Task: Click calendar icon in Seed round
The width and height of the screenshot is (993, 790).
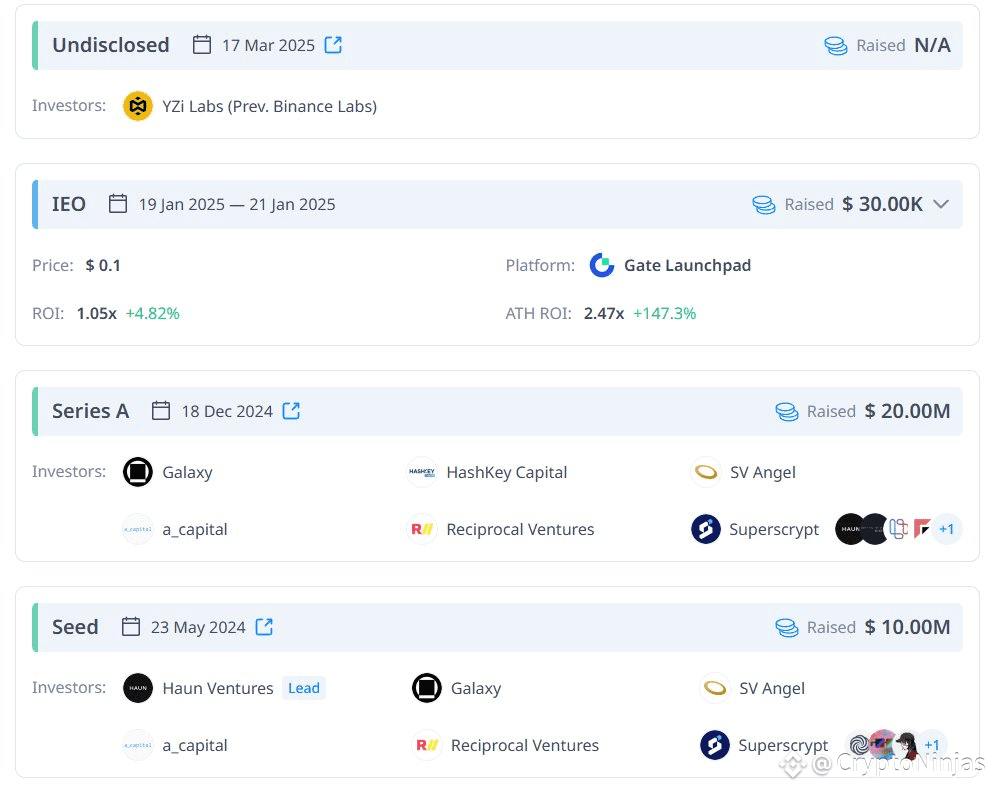Action: tap(131, 627)
